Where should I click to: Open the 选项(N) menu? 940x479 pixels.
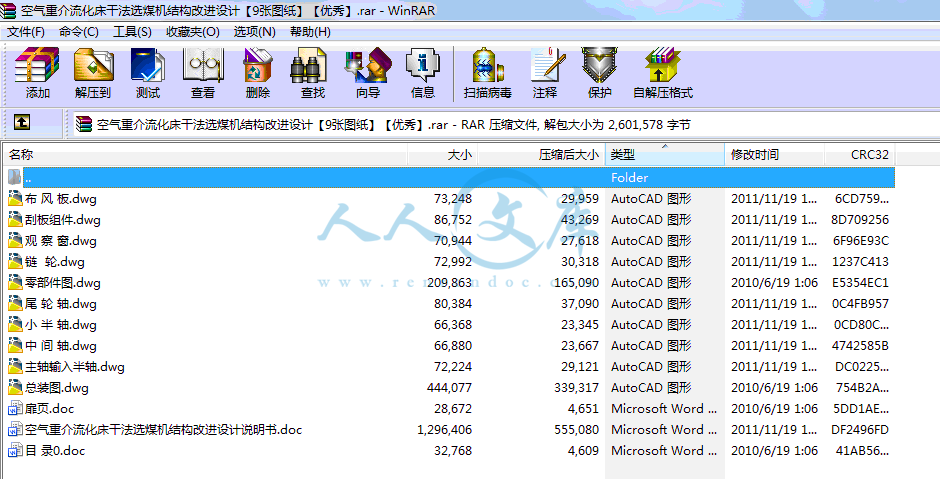point(254,32)
